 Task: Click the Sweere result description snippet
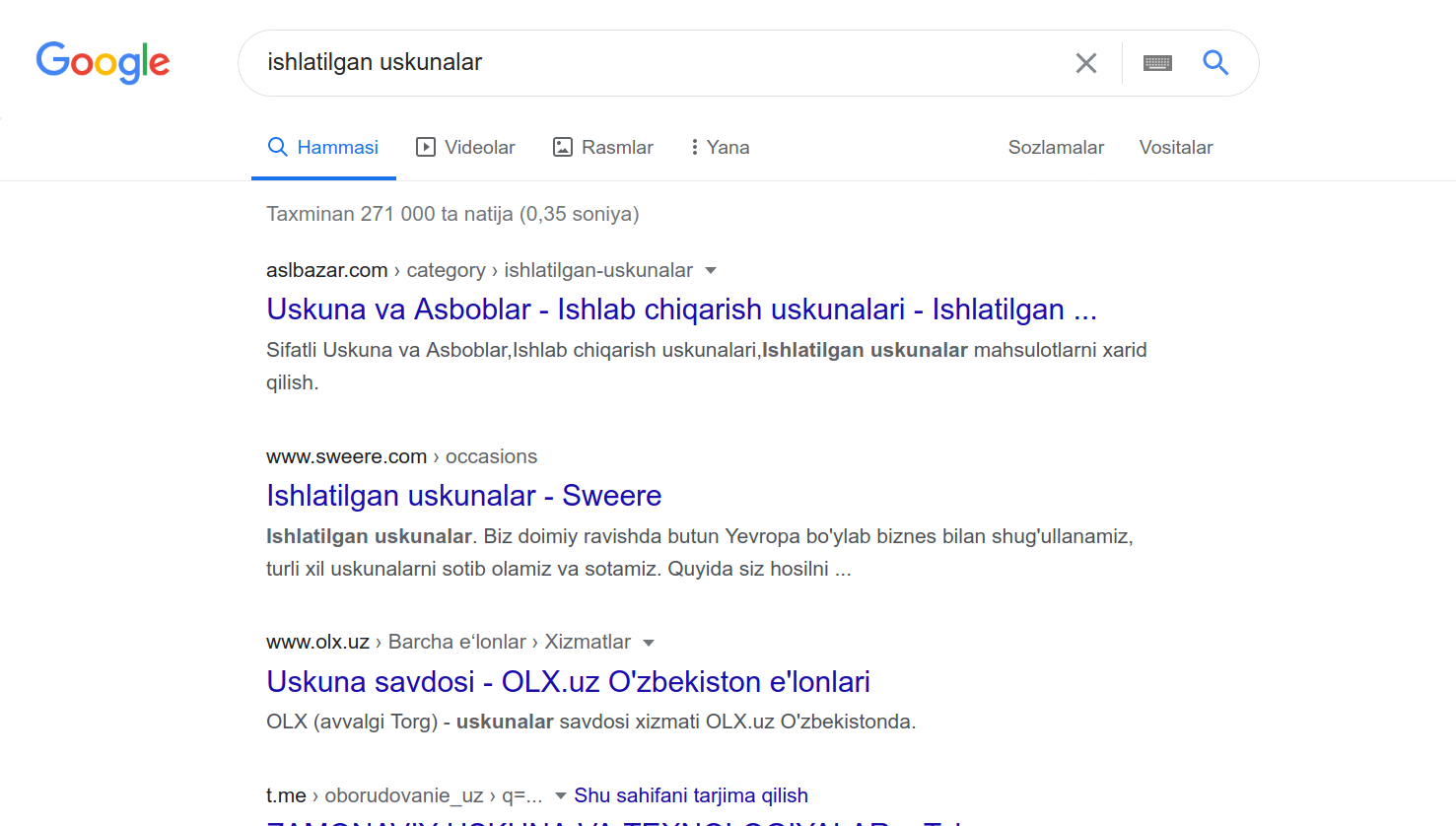pos(700,552)
